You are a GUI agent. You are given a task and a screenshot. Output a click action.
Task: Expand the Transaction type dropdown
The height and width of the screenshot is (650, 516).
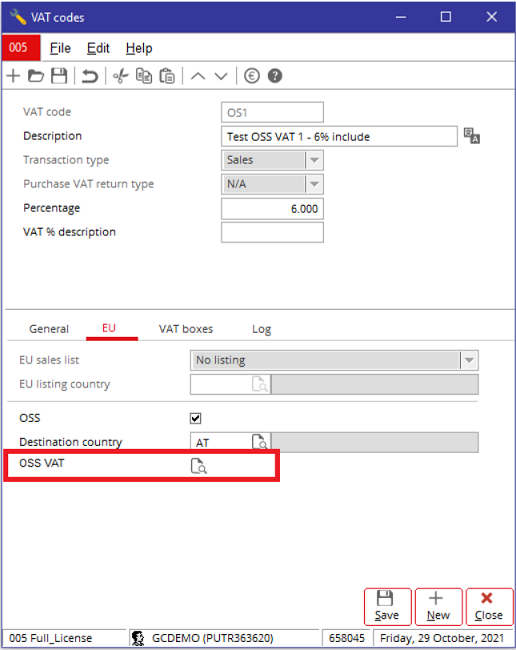tap(314, 160)
